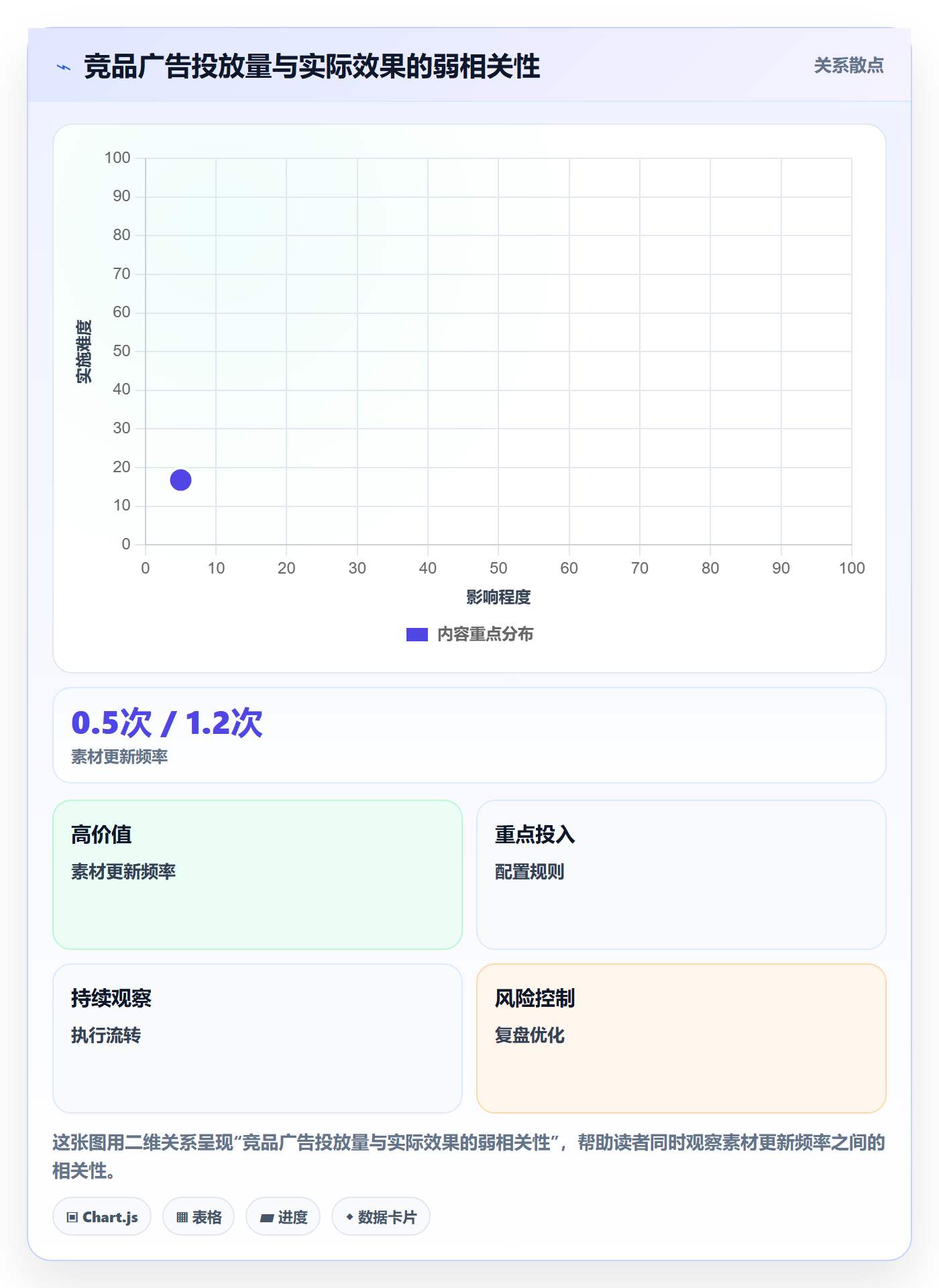
Task: Click the 0.5次 / 1.2次 metric value
Action: pyautogui.click(x=167, y=722)
